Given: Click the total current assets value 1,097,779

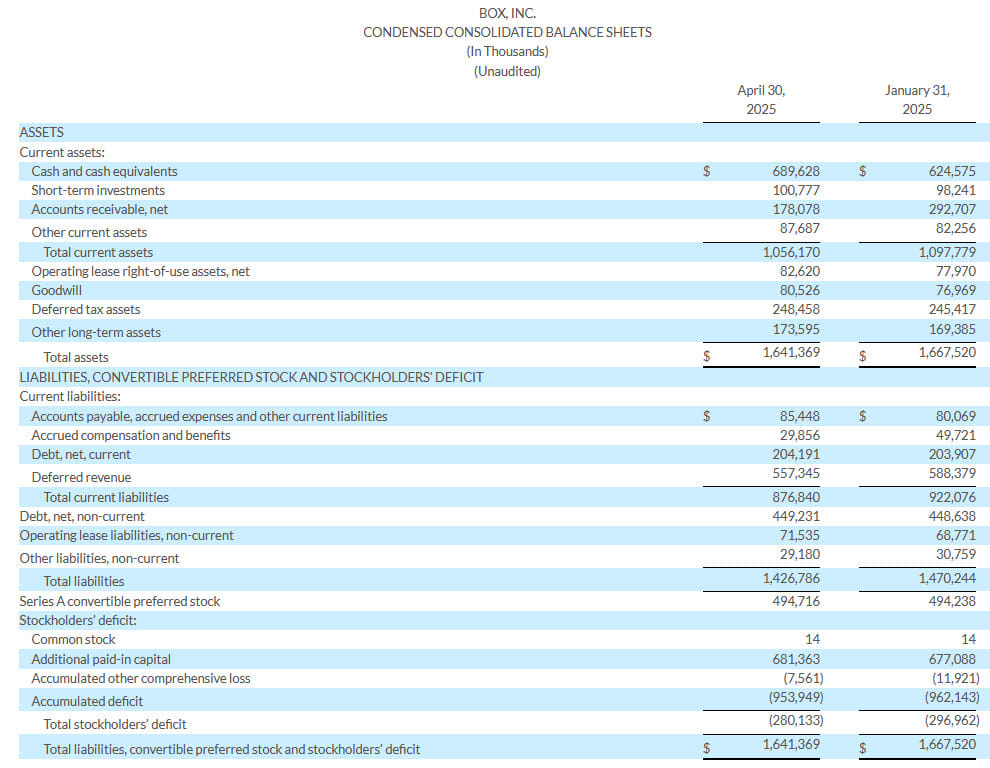Looking at the screenshot, I should pos(947,252).
